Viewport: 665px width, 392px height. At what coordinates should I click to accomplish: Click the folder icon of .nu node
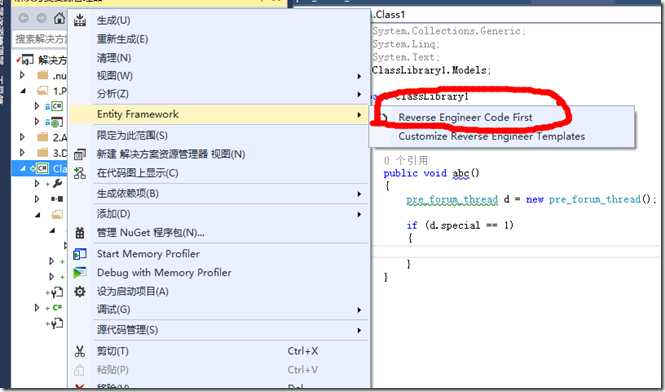coord(43,76)
